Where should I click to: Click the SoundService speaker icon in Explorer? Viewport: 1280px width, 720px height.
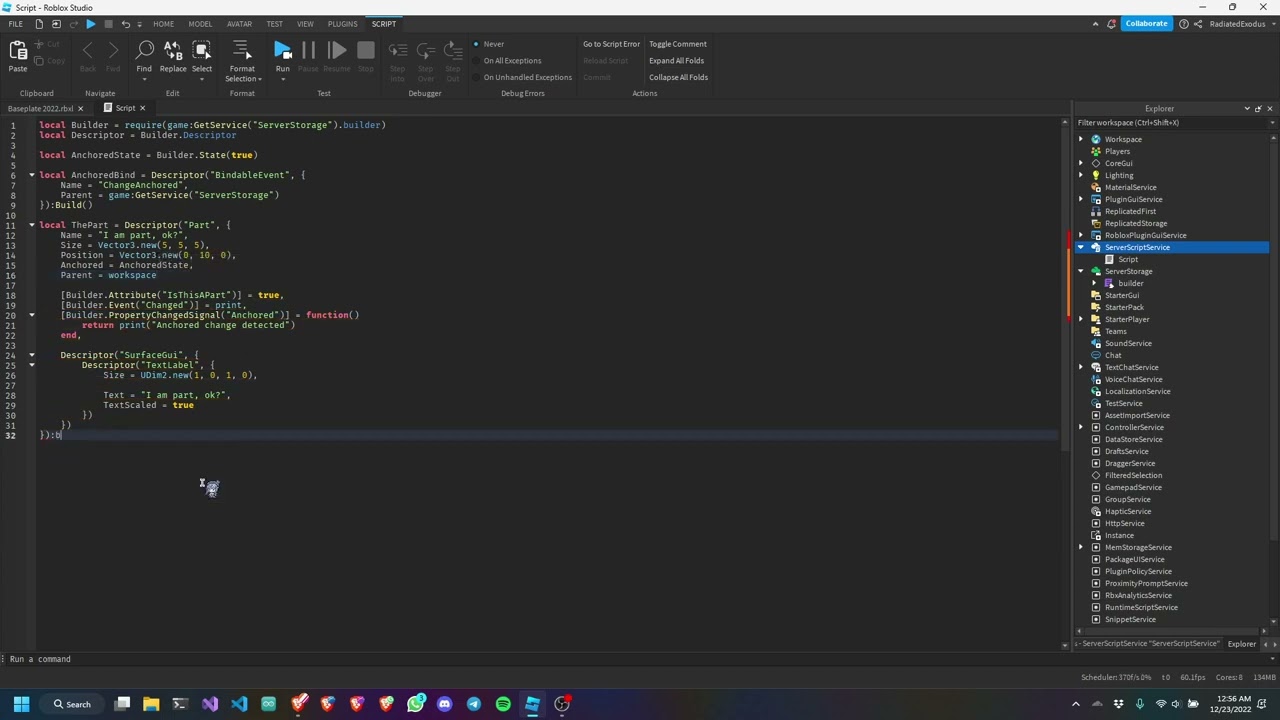tap(1096, 343)
